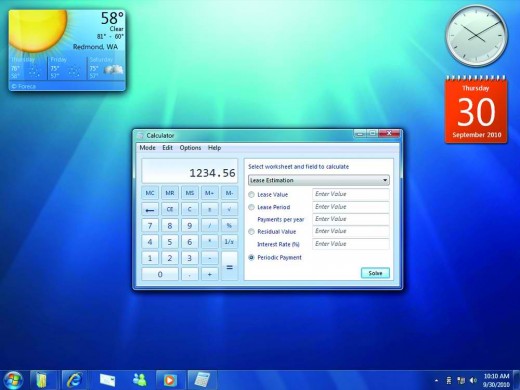Open the Edit menu
The width and height of the screenshot is (520, 390).
[x=167, y=148]
